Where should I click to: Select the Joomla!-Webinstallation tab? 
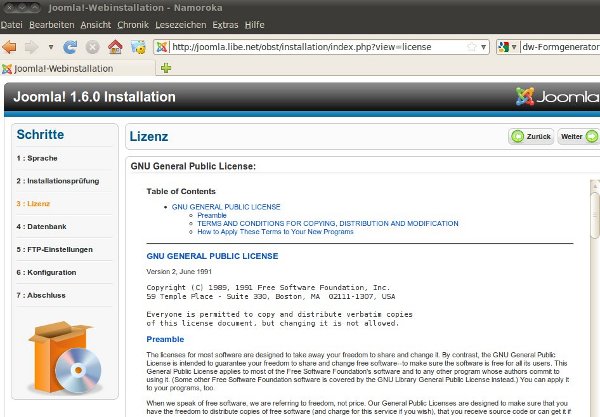click(x=77, y=69)
